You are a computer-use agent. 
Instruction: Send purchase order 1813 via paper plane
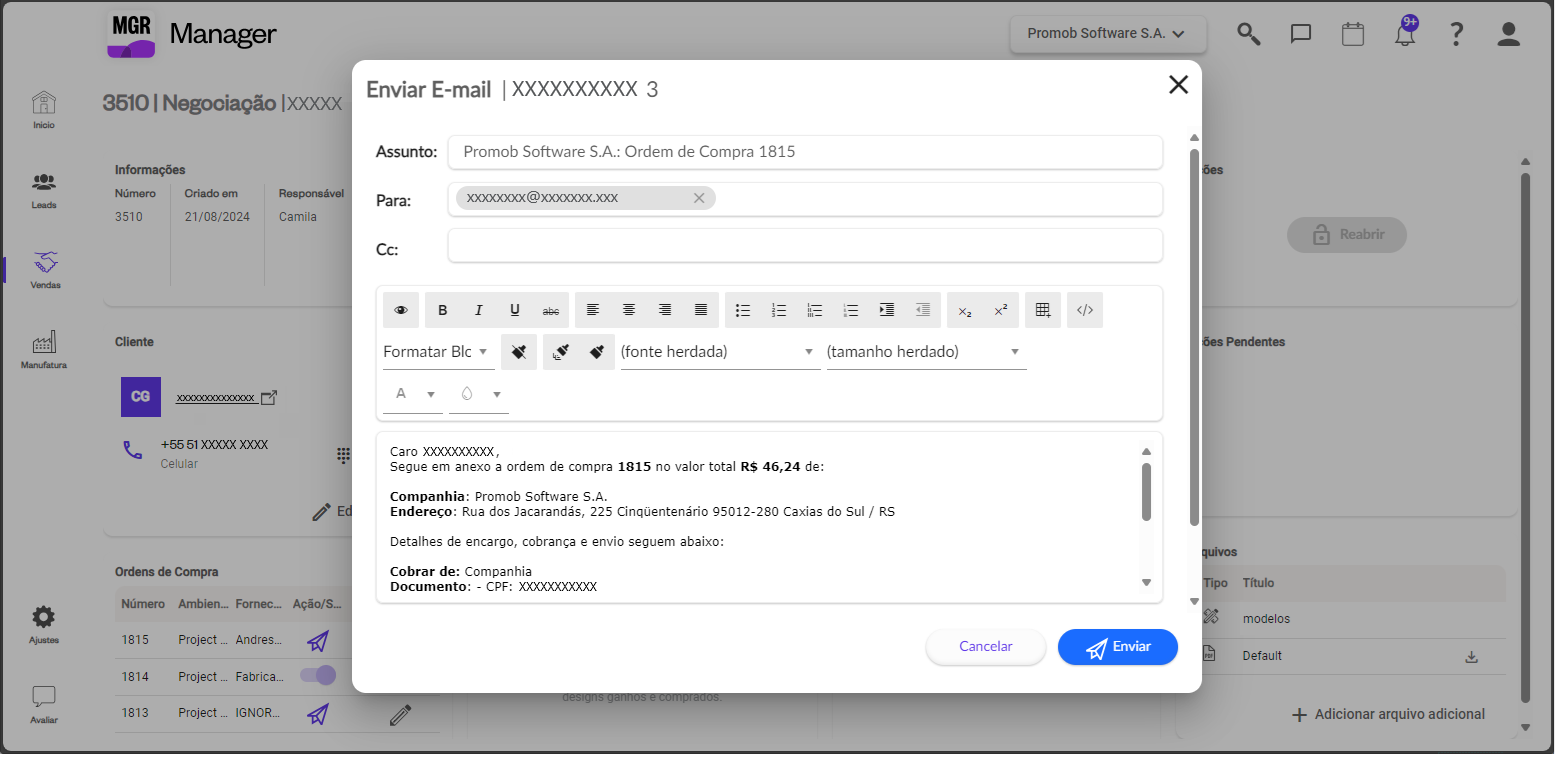click(318, 713)
